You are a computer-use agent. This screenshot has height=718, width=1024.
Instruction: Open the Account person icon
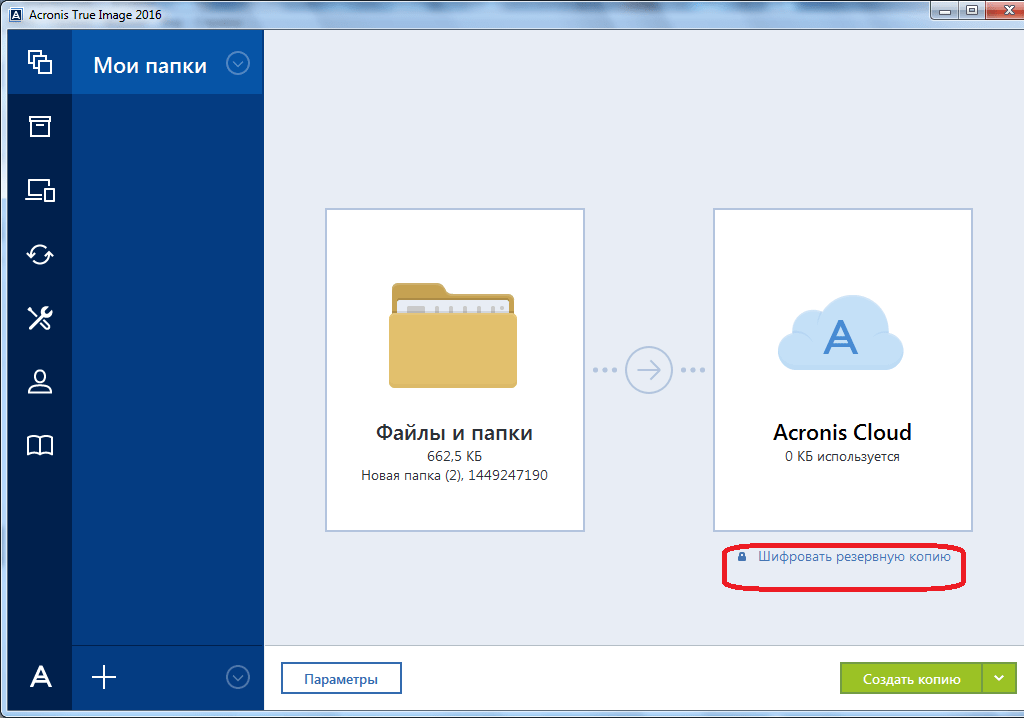[x=40, y=382]
